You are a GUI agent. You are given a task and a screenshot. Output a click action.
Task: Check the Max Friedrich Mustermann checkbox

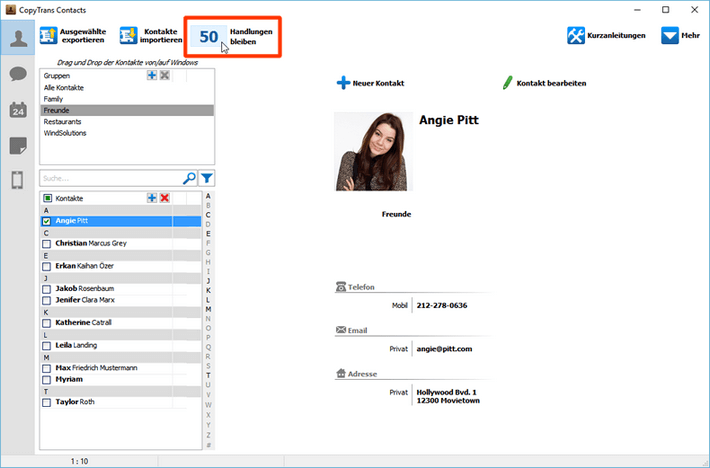[47, 368]
